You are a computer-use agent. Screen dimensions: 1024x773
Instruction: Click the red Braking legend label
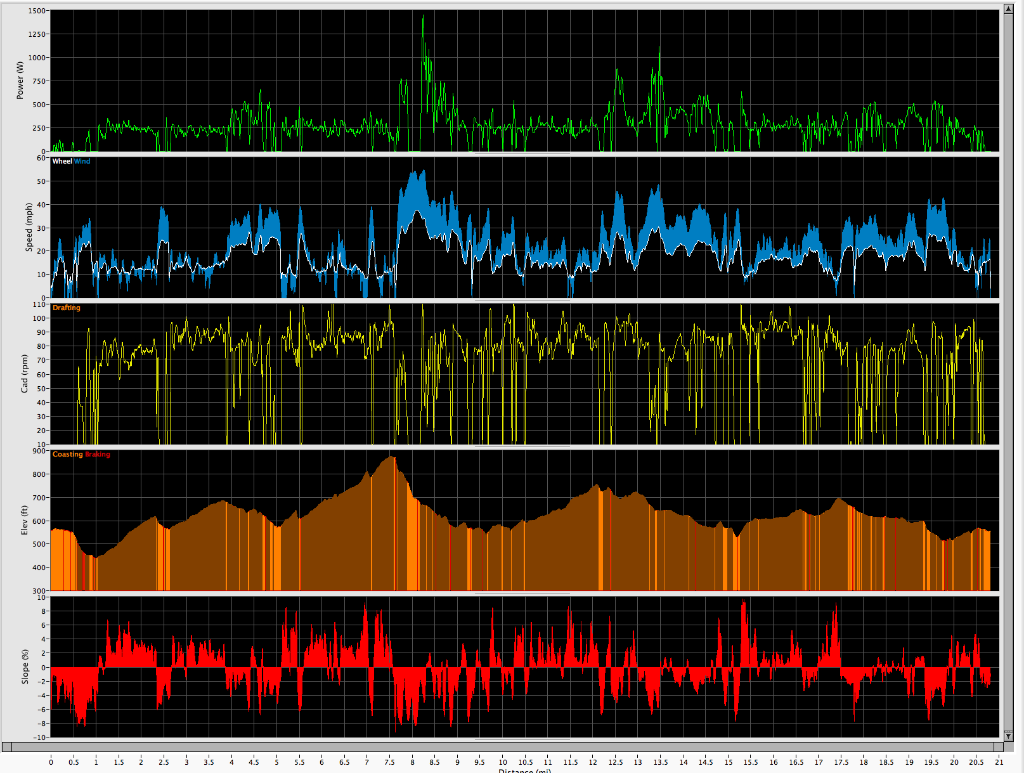click(x=98, y=455)
